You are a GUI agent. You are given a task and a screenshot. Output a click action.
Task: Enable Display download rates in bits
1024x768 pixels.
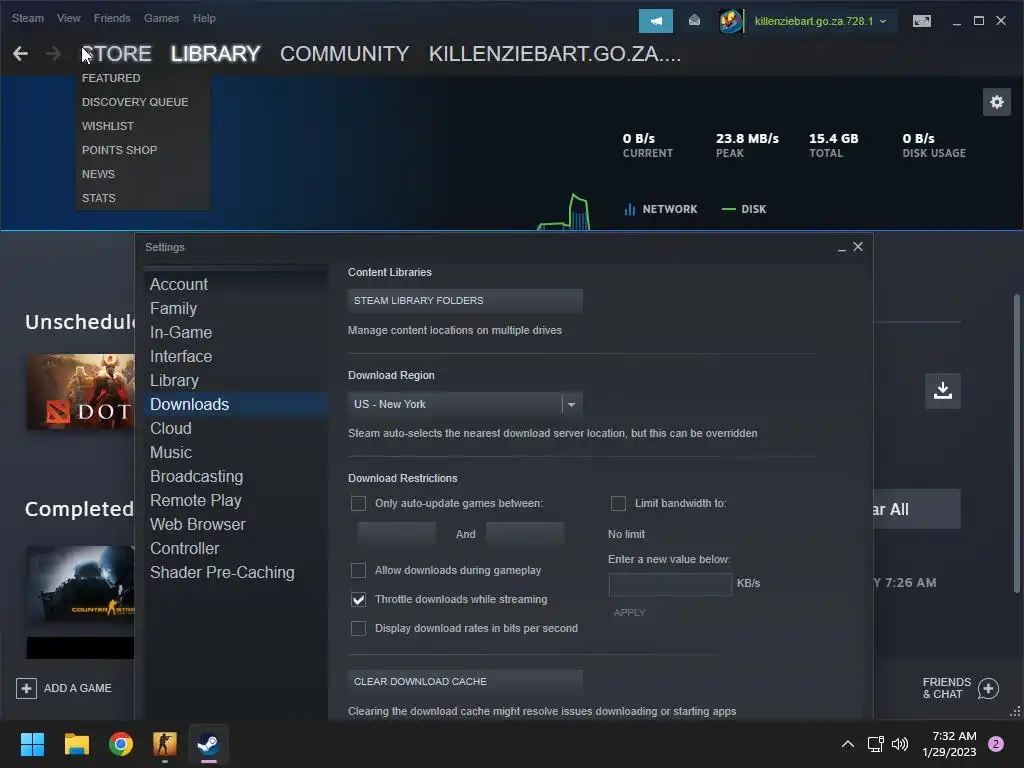(x=358, y=628)
